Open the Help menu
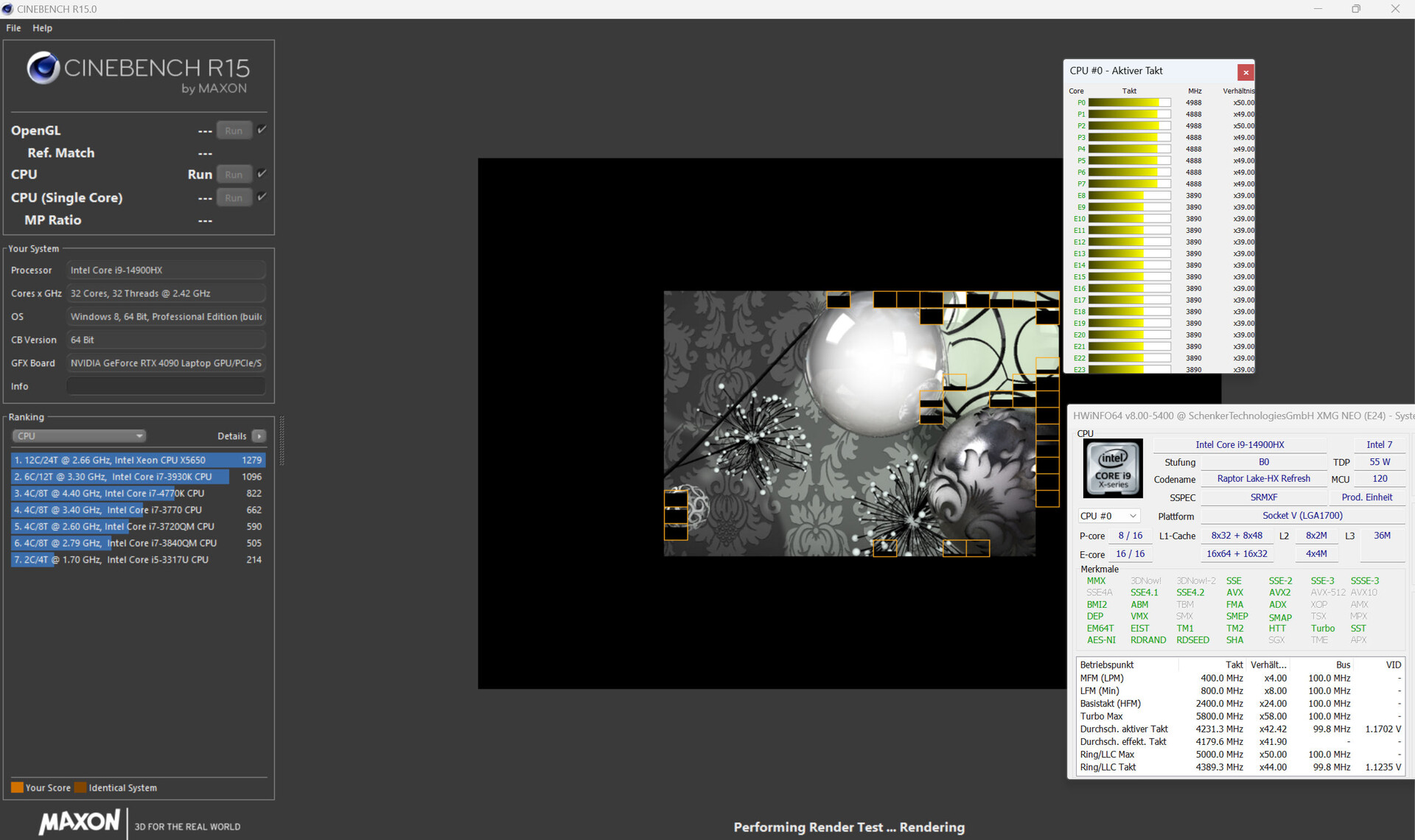The width and height of the screenshot is (1415, 840). click(x=42, y=28)
